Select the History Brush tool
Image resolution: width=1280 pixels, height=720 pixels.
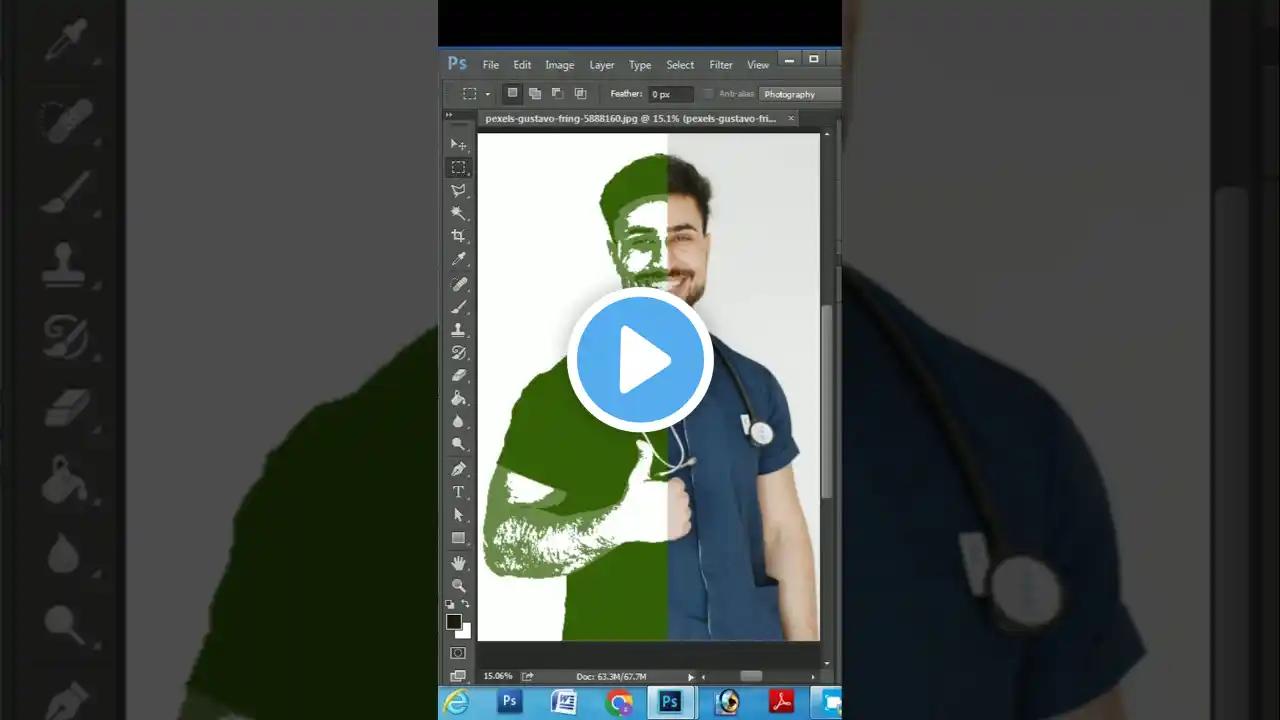coord(458,353)
